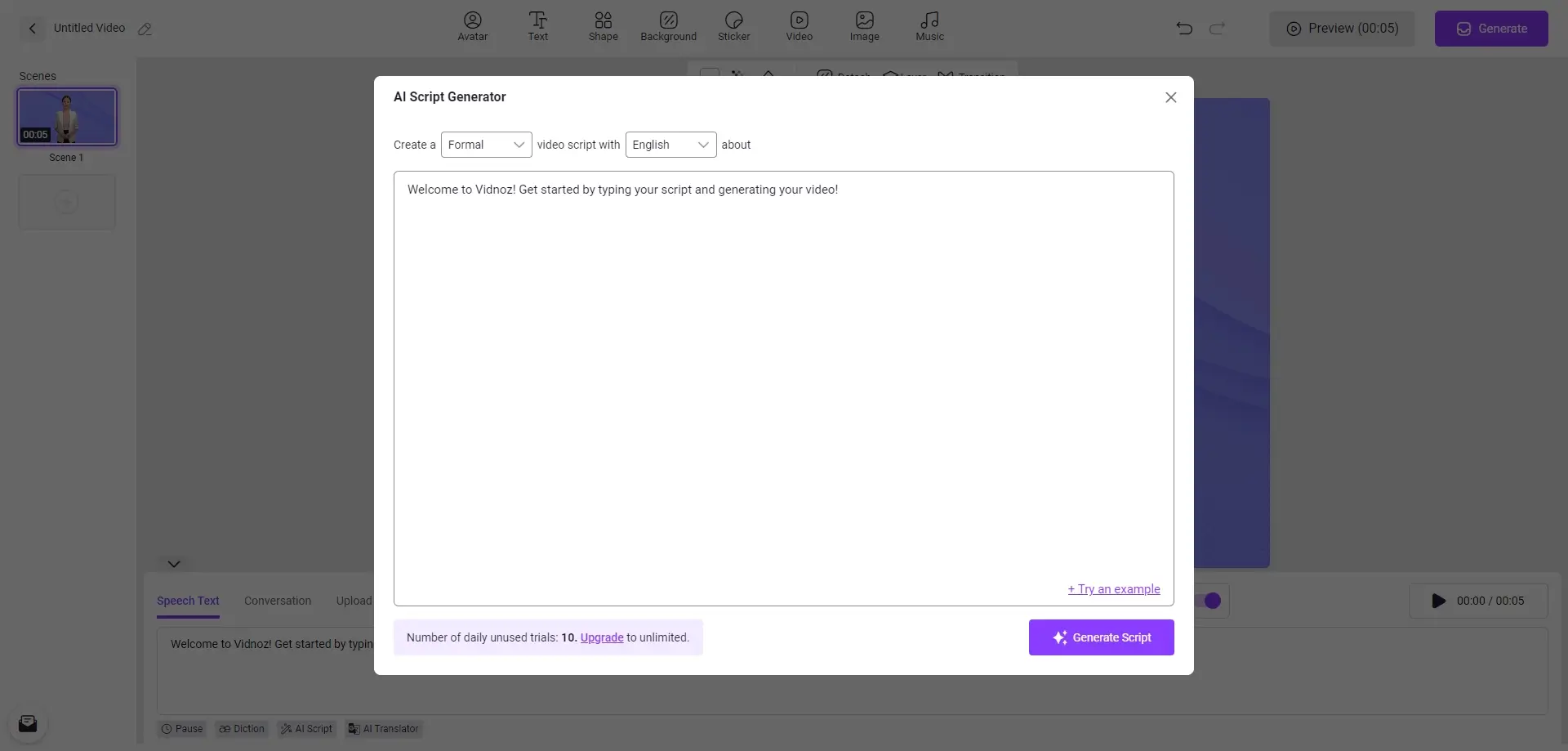Open the Formal script tone dropdown
Viewport: 1568px width, 751px height.
(486, 145)
